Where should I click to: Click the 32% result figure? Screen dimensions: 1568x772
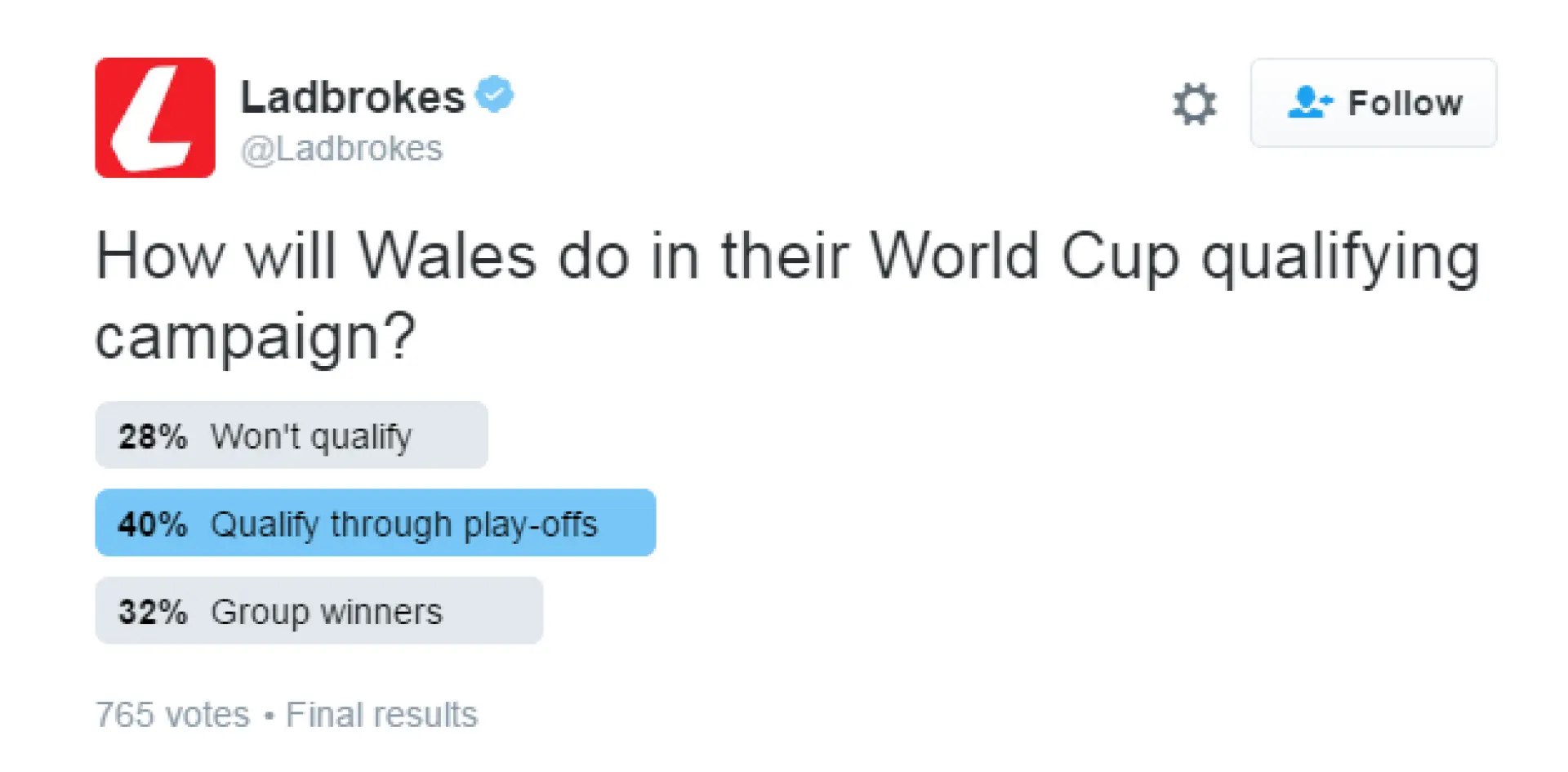click(x=153, y=611)
